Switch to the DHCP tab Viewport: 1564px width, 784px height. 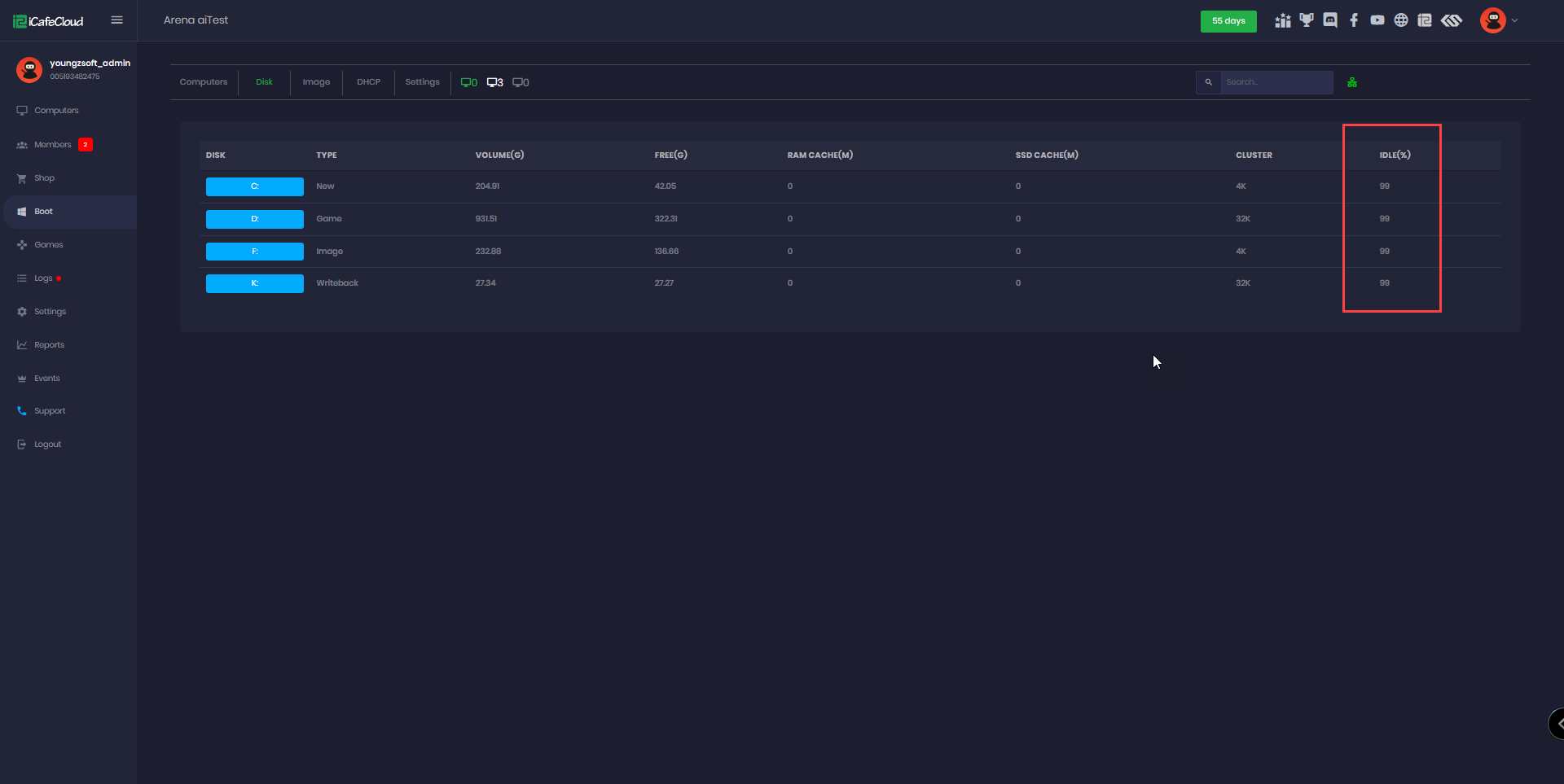tap(368, 82)
